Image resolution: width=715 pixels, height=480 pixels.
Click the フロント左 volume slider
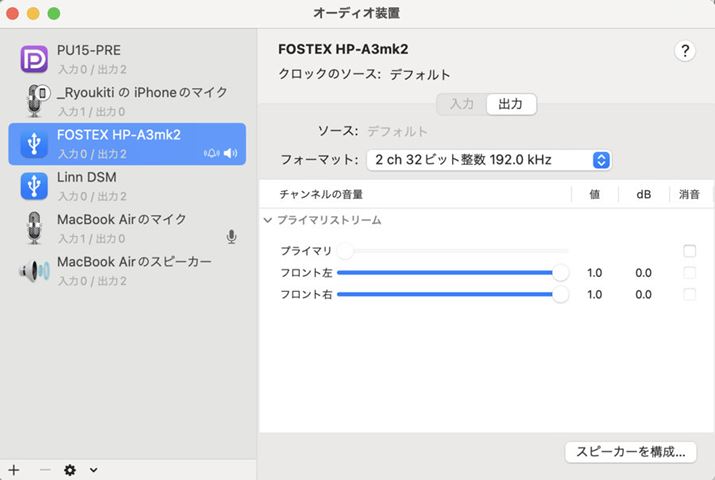(450, 272)
